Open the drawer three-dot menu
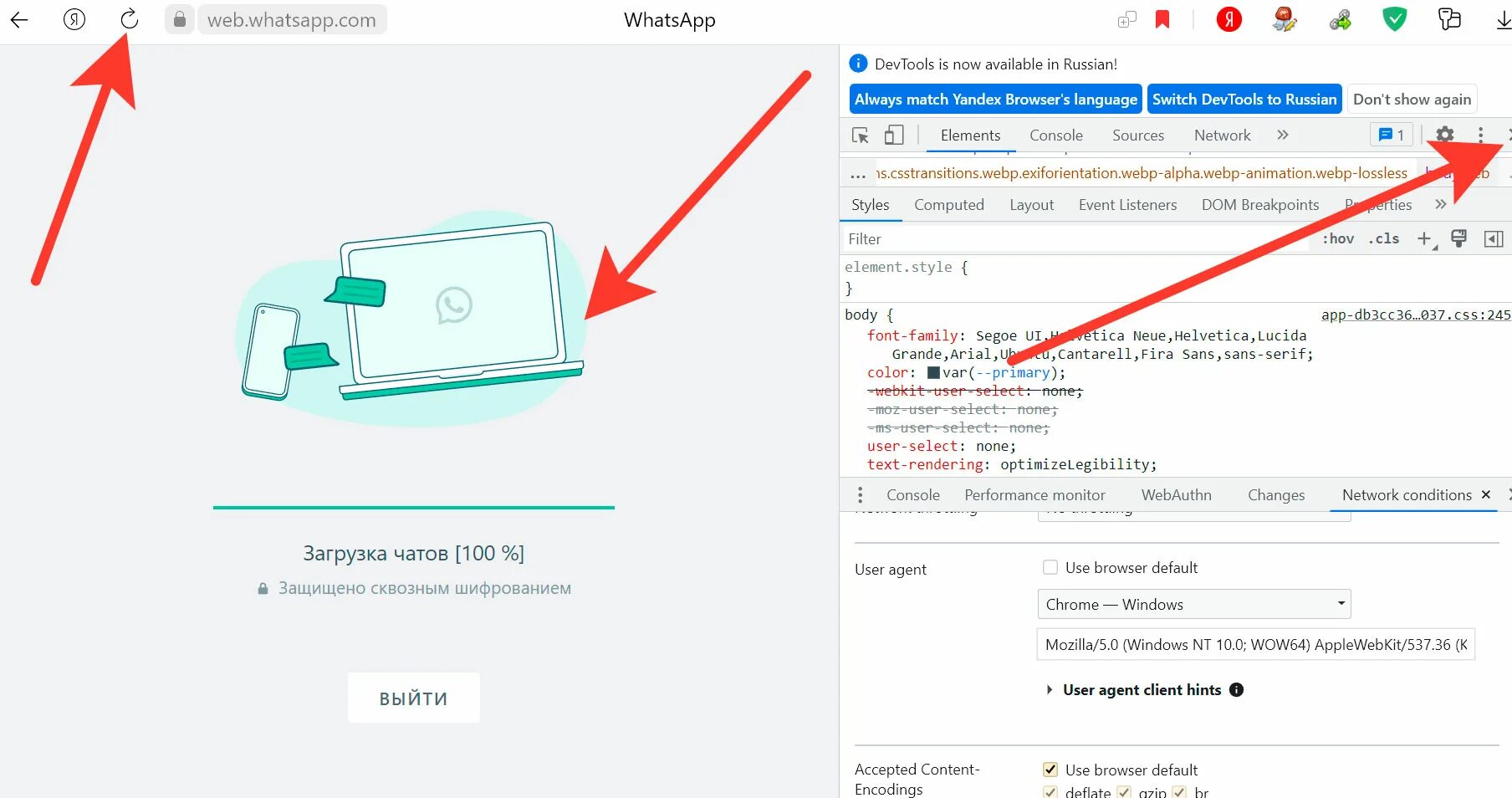The image size is (1512, 798). click(860, 495)
